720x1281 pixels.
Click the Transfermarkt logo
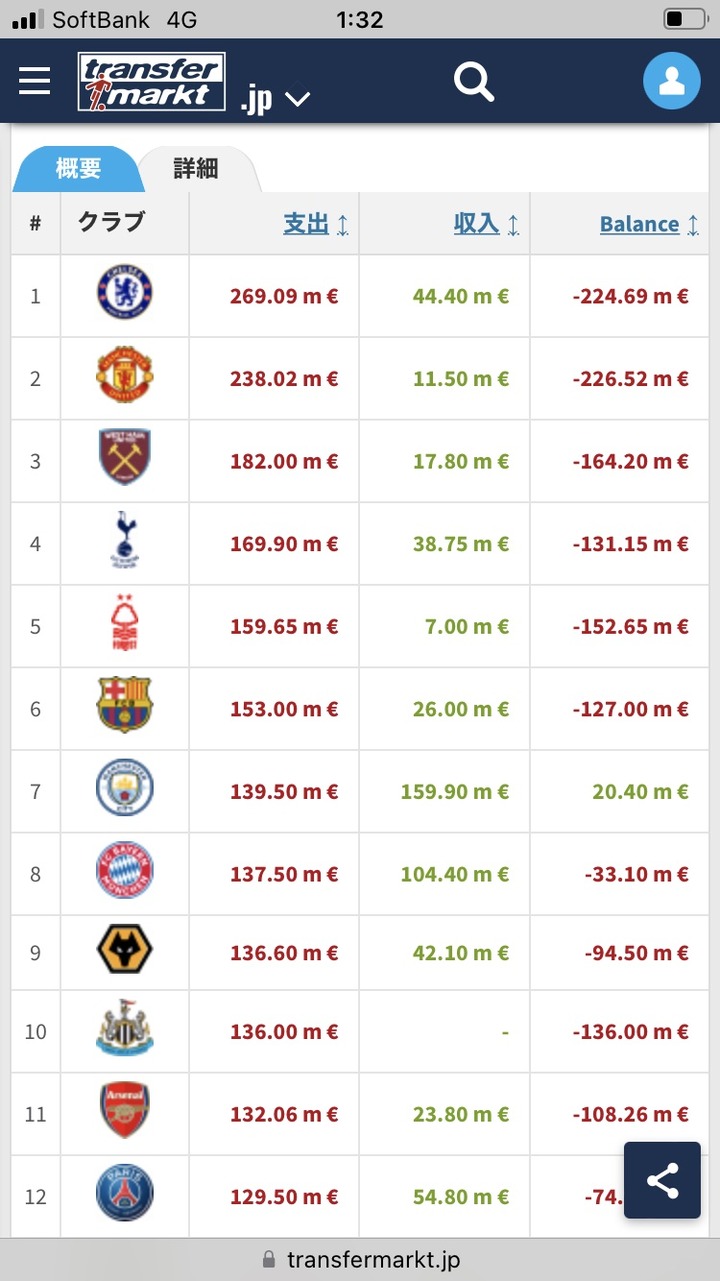[x=152, y=82]
